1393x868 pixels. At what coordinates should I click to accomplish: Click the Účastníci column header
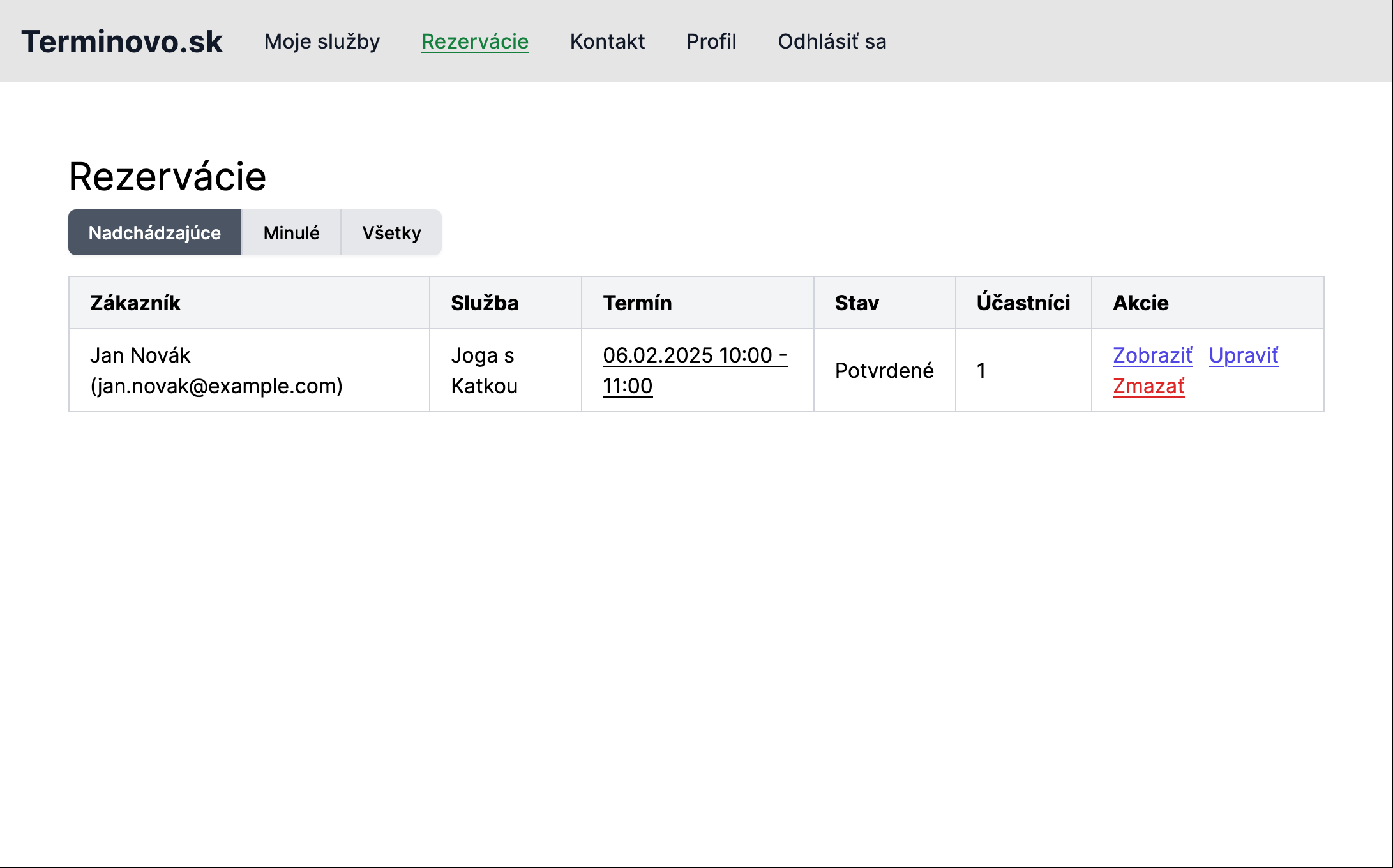tap(1023, 303)
